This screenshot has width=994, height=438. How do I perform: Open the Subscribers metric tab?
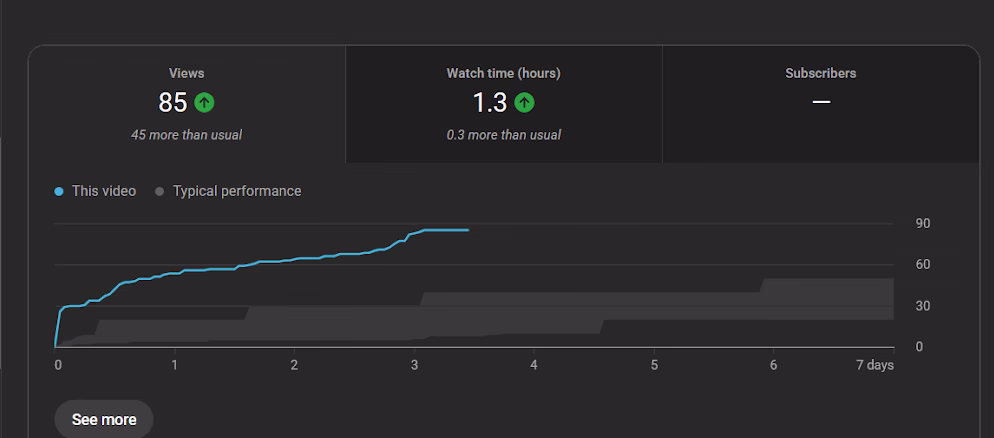[820, 104]
